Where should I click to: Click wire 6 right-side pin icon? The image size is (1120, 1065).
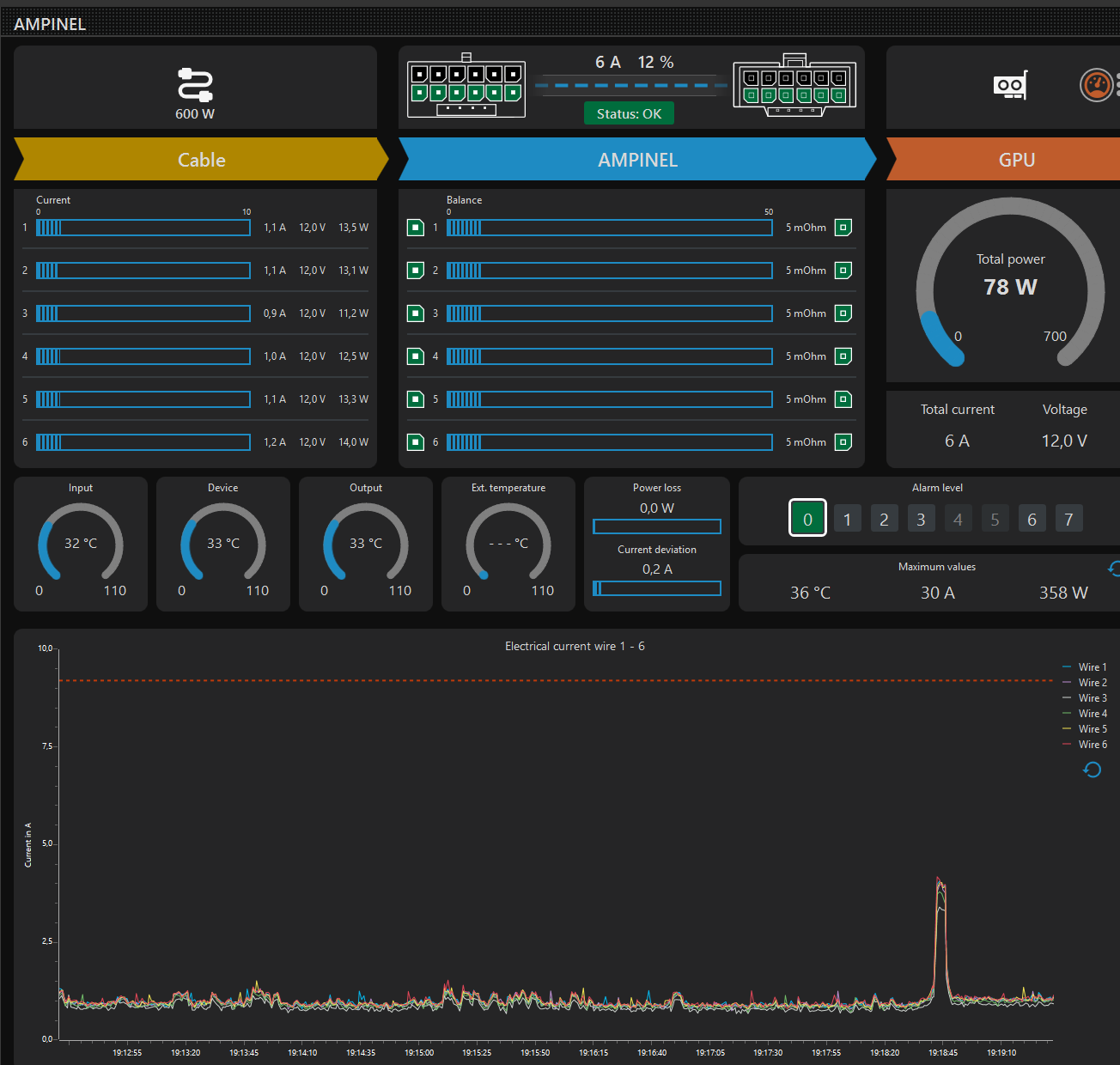(x=843, y=442)
